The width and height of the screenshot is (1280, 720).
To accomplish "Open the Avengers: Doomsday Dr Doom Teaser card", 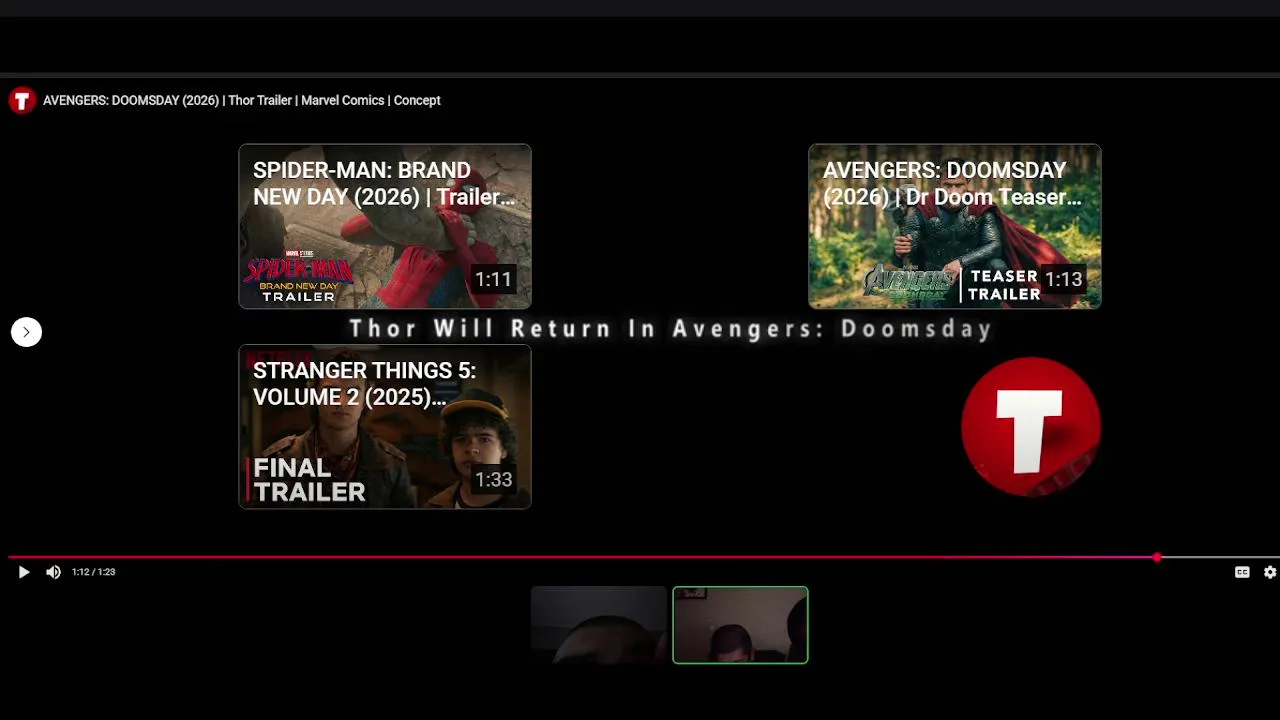I will (955, 226).
